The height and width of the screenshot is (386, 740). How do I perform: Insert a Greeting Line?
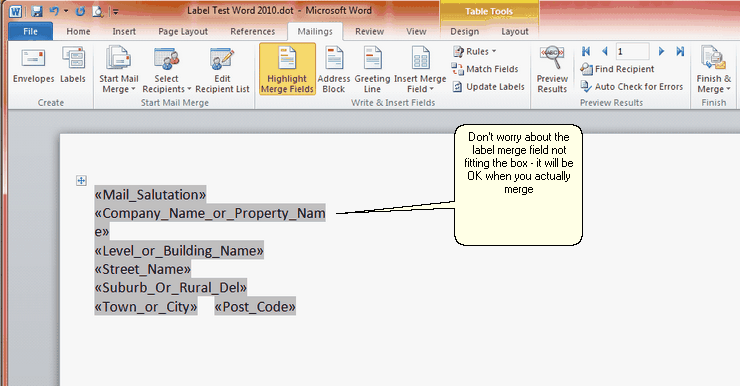pos(372,70)
